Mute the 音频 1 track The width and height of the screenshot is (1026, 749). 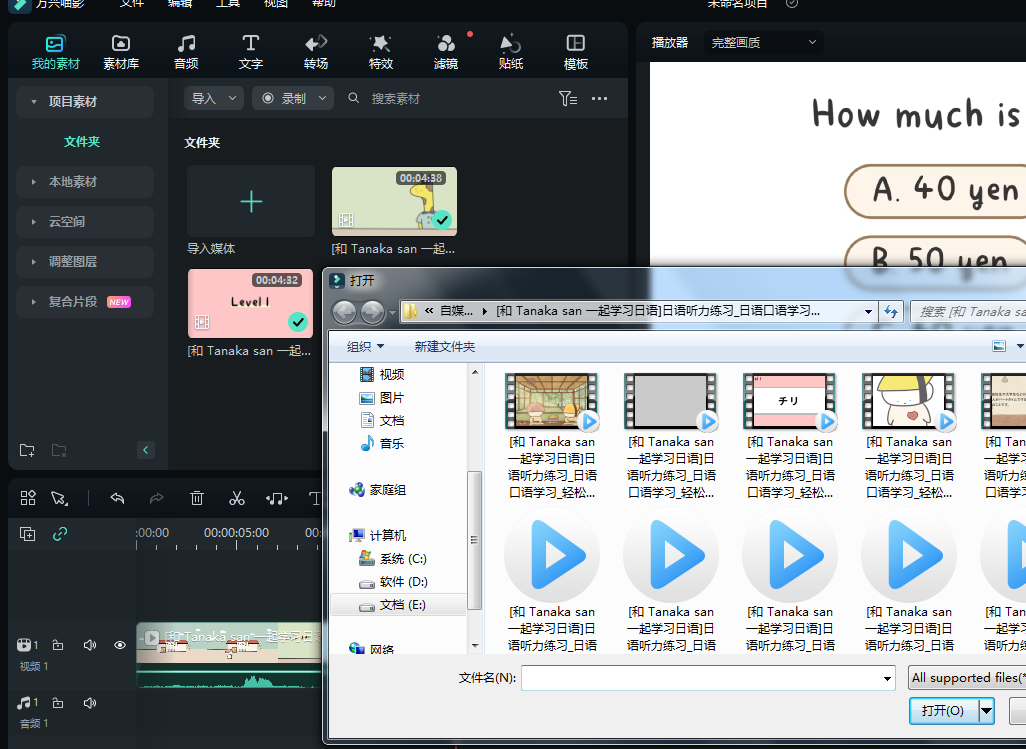(x=89, y=703)
